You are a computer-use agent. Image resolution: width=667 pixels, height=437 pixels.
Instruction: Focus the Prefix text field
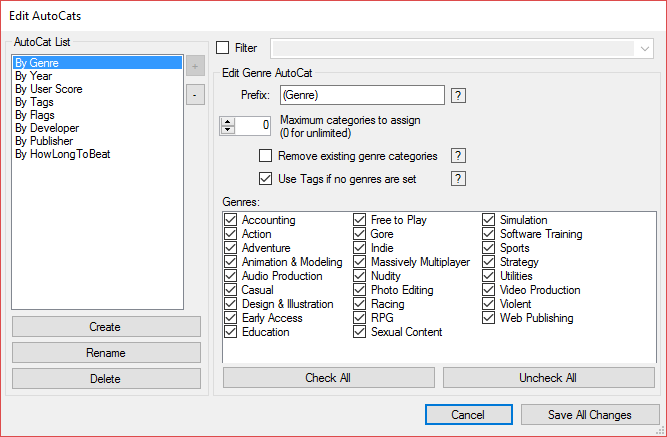click(x=362, y=95)
